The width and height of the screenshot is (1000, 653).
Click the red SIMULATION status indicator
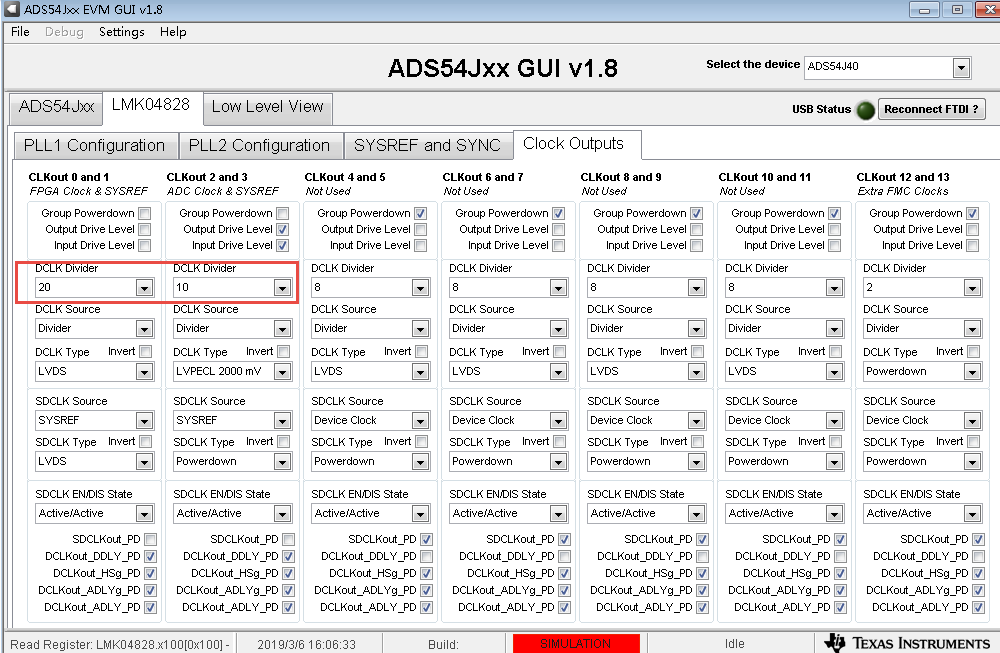(x=576, y=643)
